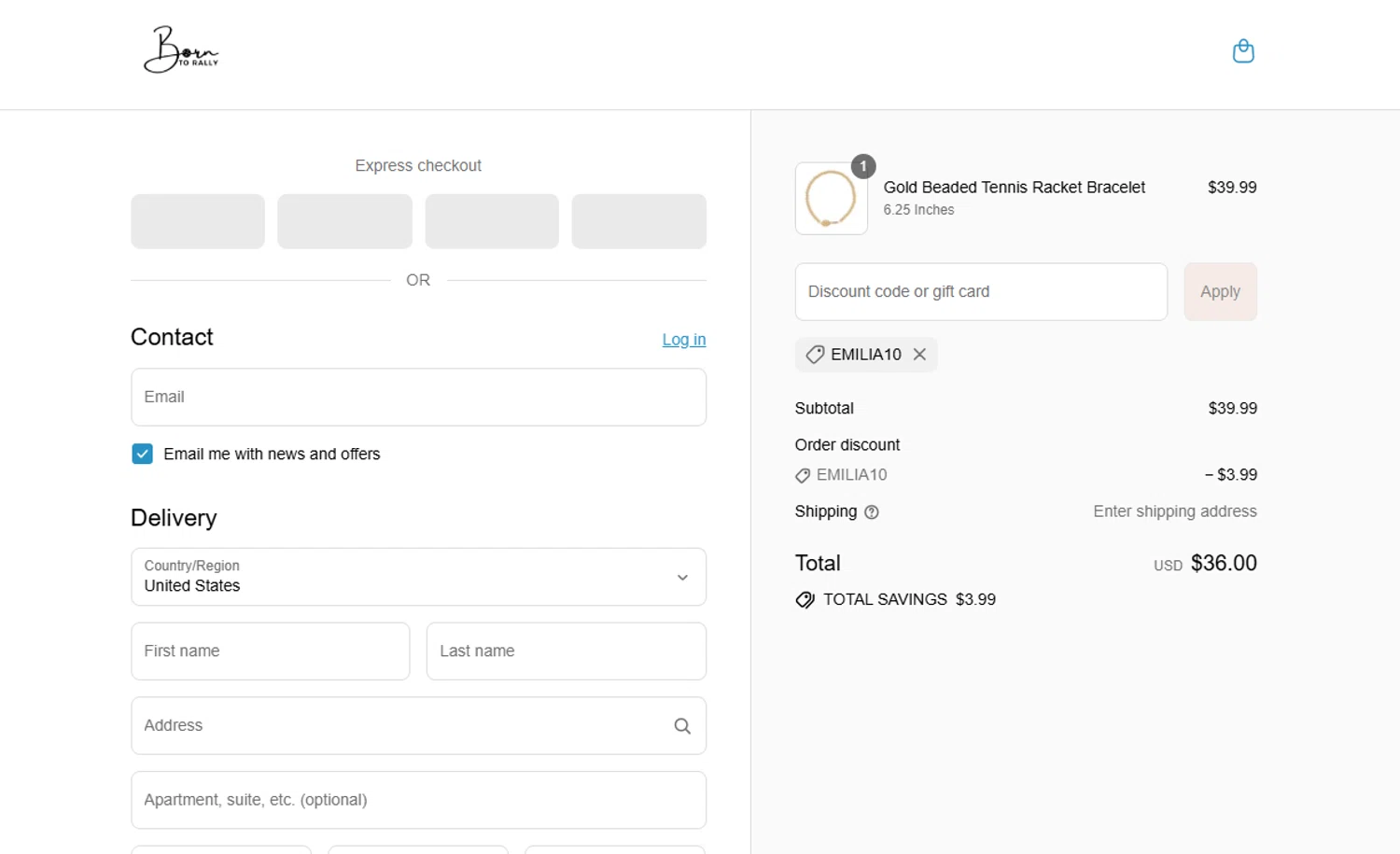Click the address search magnifier icon

682,726
